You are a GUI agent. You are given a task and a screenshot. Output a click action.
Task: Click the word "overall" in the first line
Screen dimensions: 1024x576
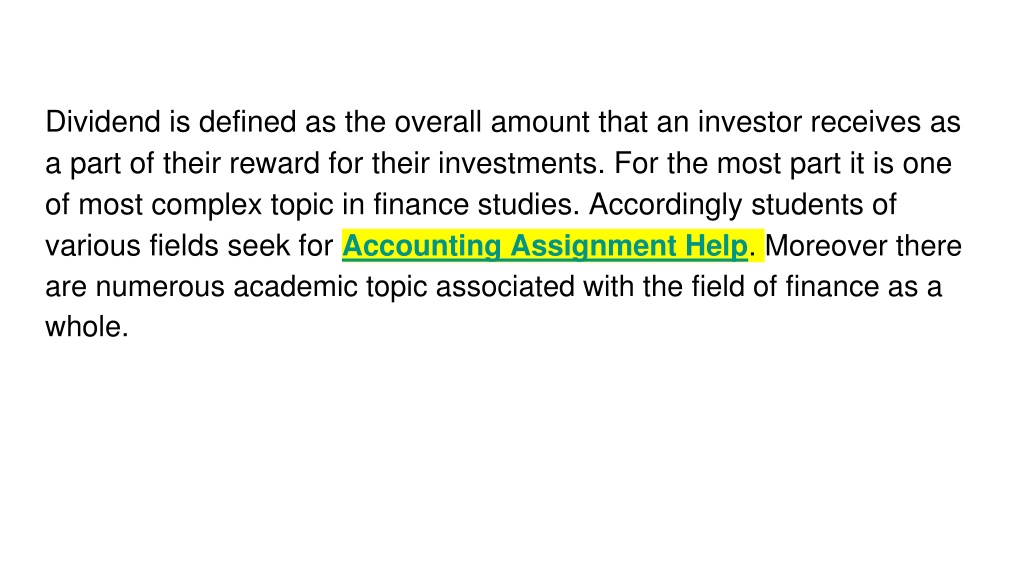click(x=438, y=122)
